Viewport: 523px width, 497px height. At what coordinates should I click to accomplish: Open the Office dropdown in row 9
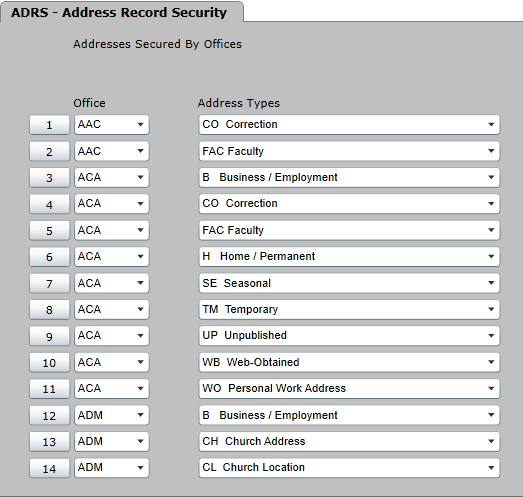point(112,336)
